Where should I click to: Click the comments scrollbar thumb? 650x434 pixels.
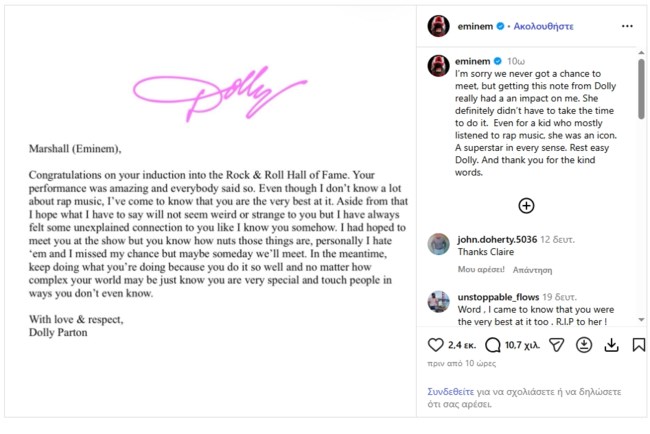641,89
